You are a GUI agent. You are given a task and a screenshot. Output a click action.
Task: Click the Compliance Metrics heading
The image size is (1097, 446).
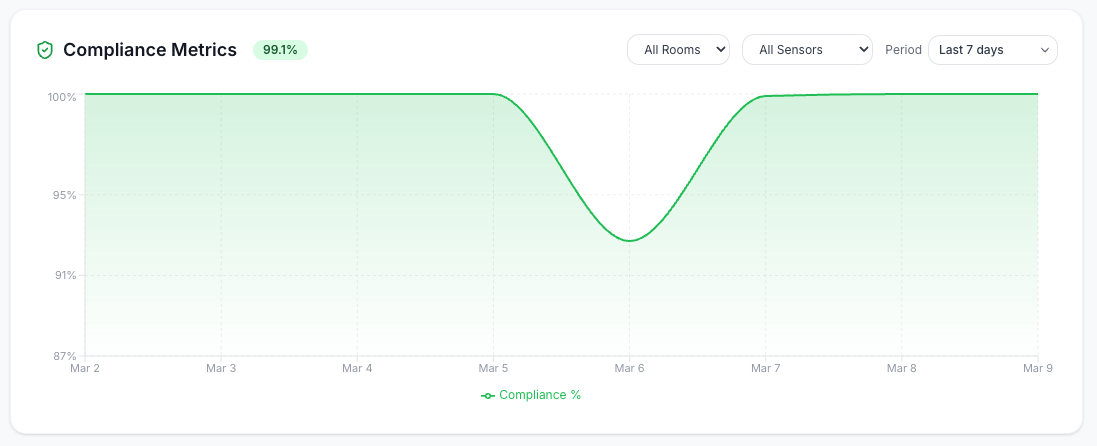tap(150, 50)
